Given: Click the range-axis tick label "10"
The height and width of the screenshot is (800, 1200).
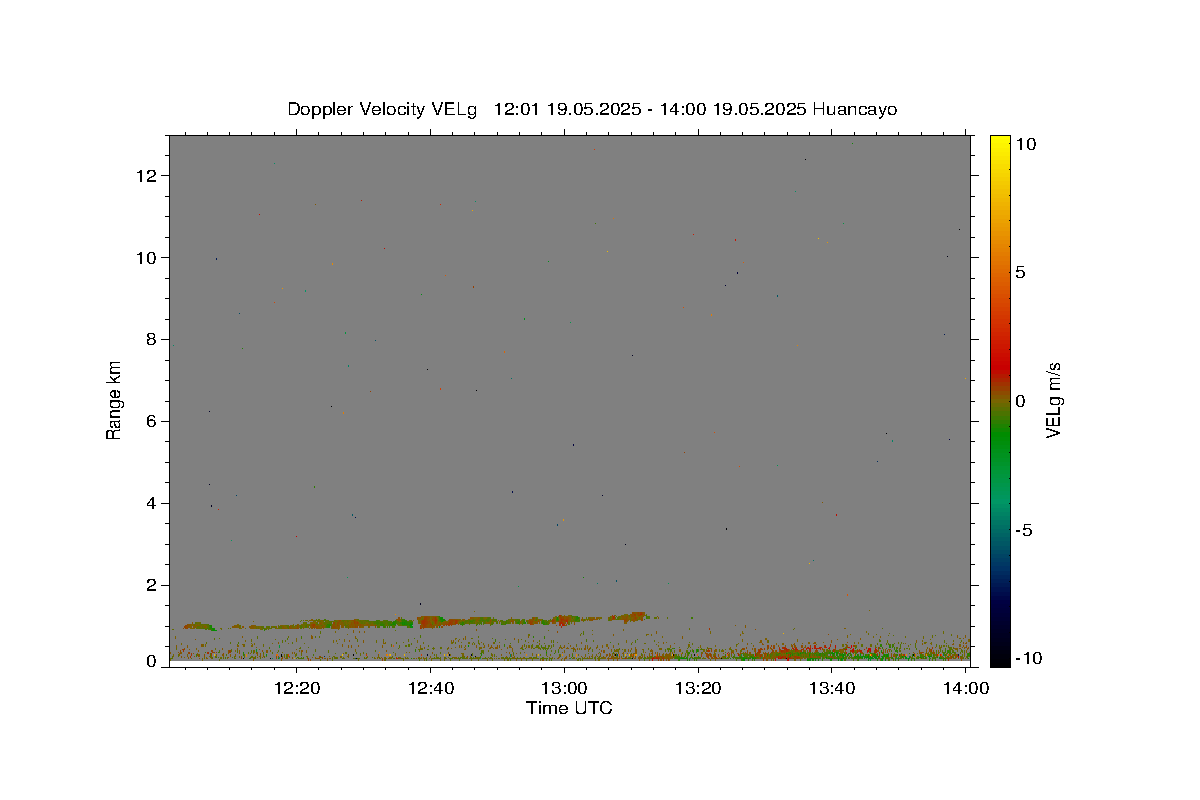Looking at the screenshot, I should tap(148, 258).
